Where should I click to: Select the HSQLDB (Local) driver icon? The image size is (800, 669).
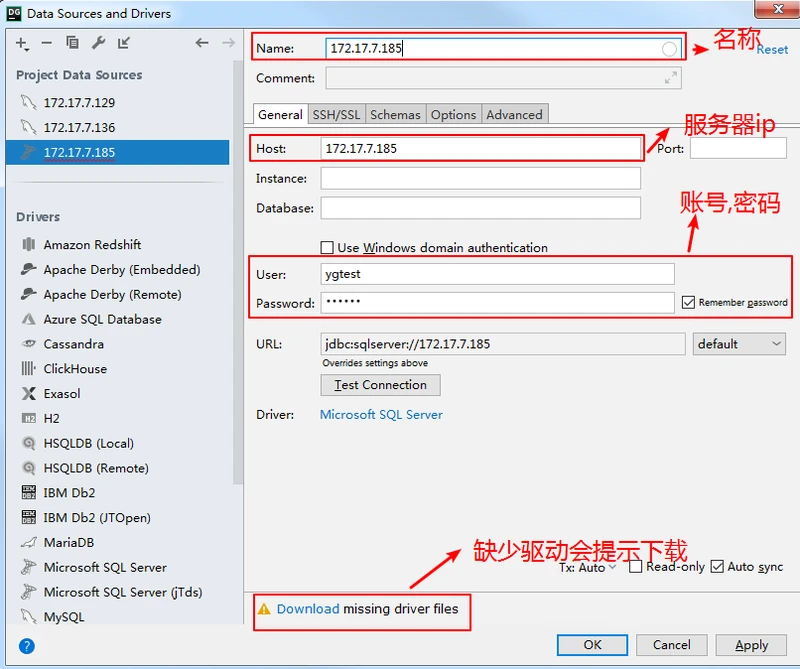point(29,443)
